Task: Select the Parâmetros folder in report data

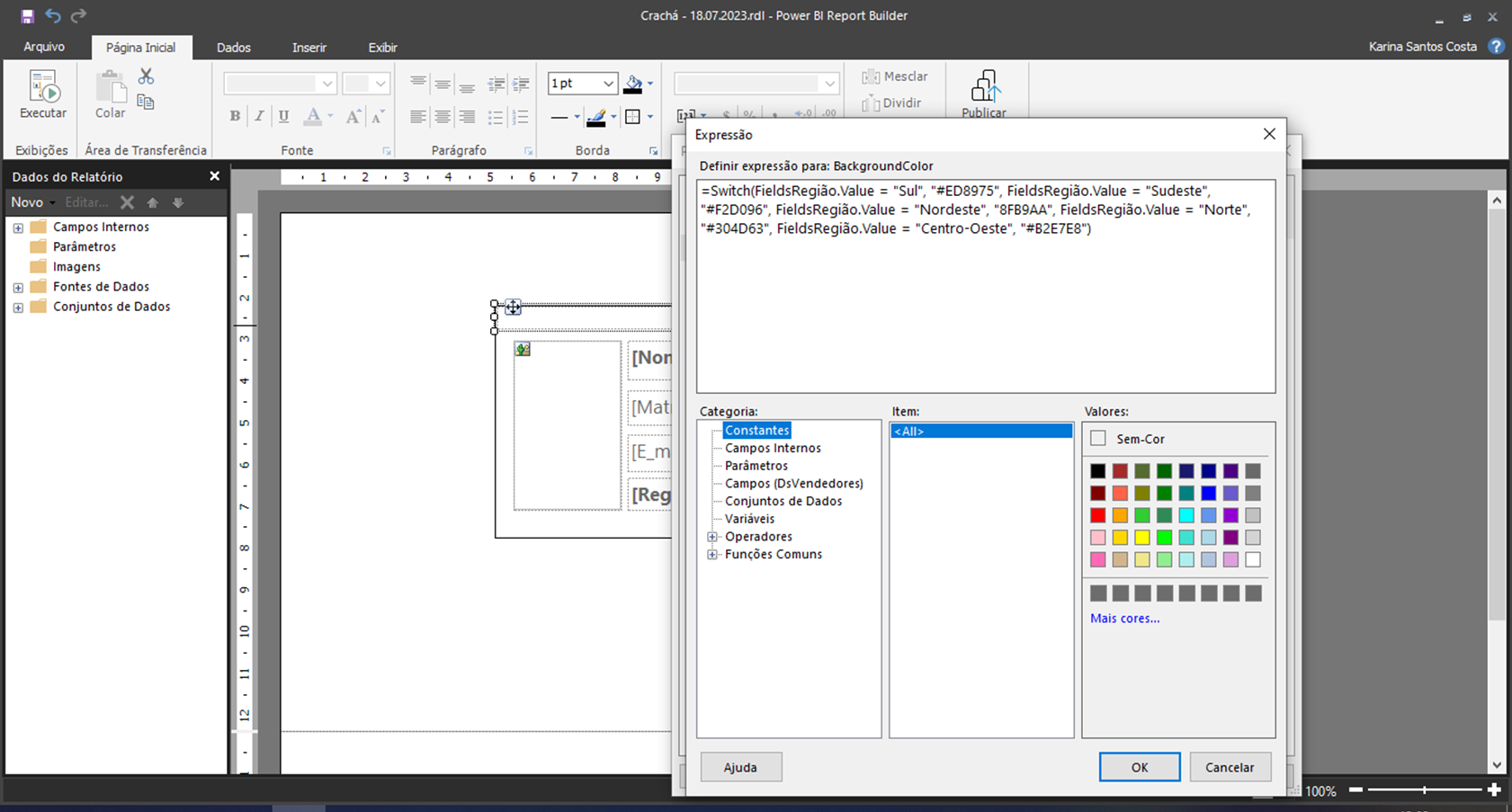Action: 85,247
